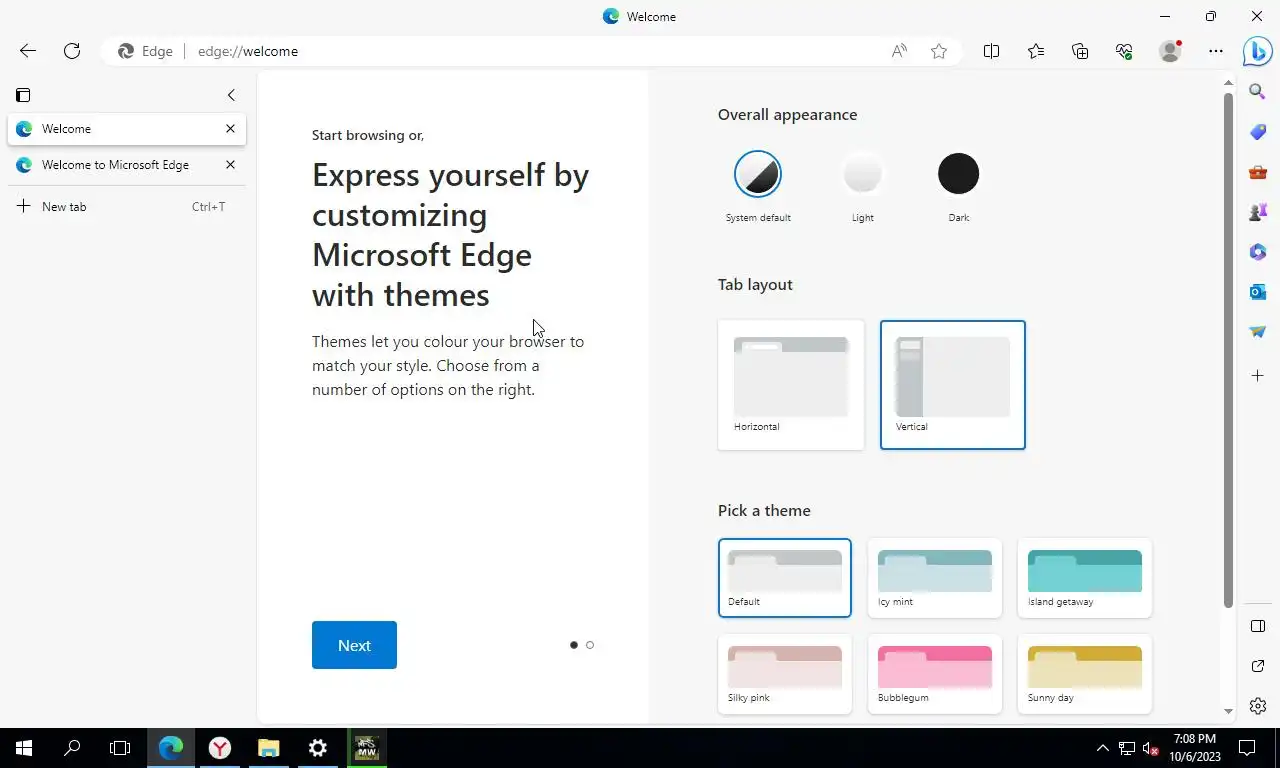The image size is (1280, 768).
Task: Reload the Welcome page
Action: [x=72, y=51]
